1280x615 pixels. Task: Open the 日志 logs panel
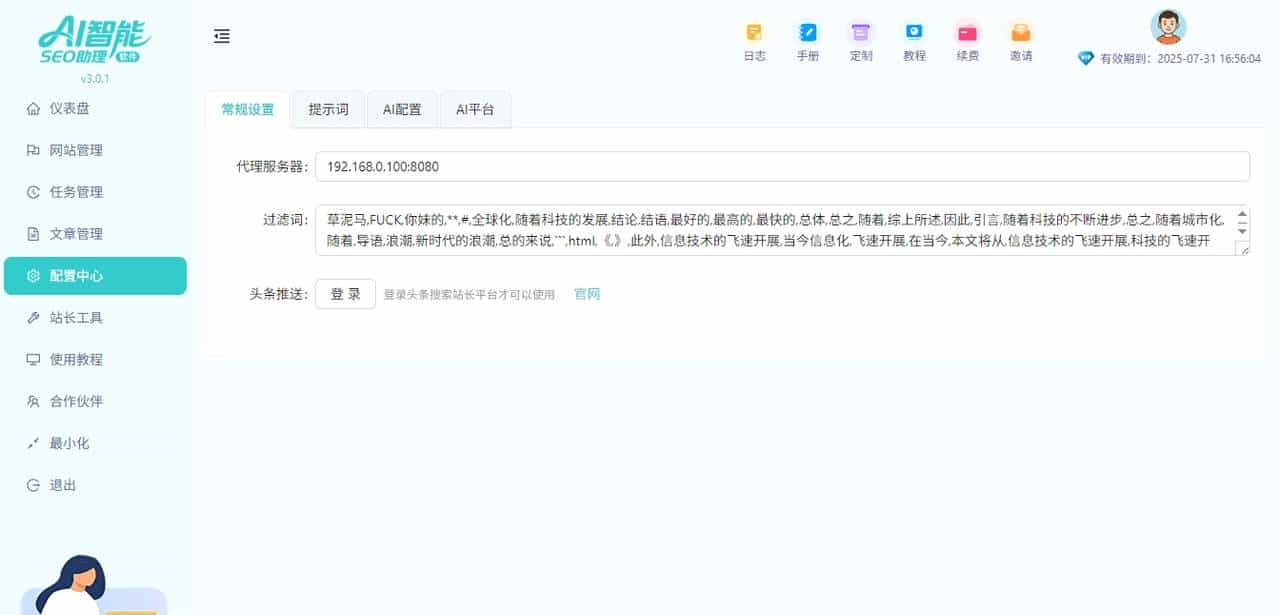pyautogui.click(x=755, y=40)
